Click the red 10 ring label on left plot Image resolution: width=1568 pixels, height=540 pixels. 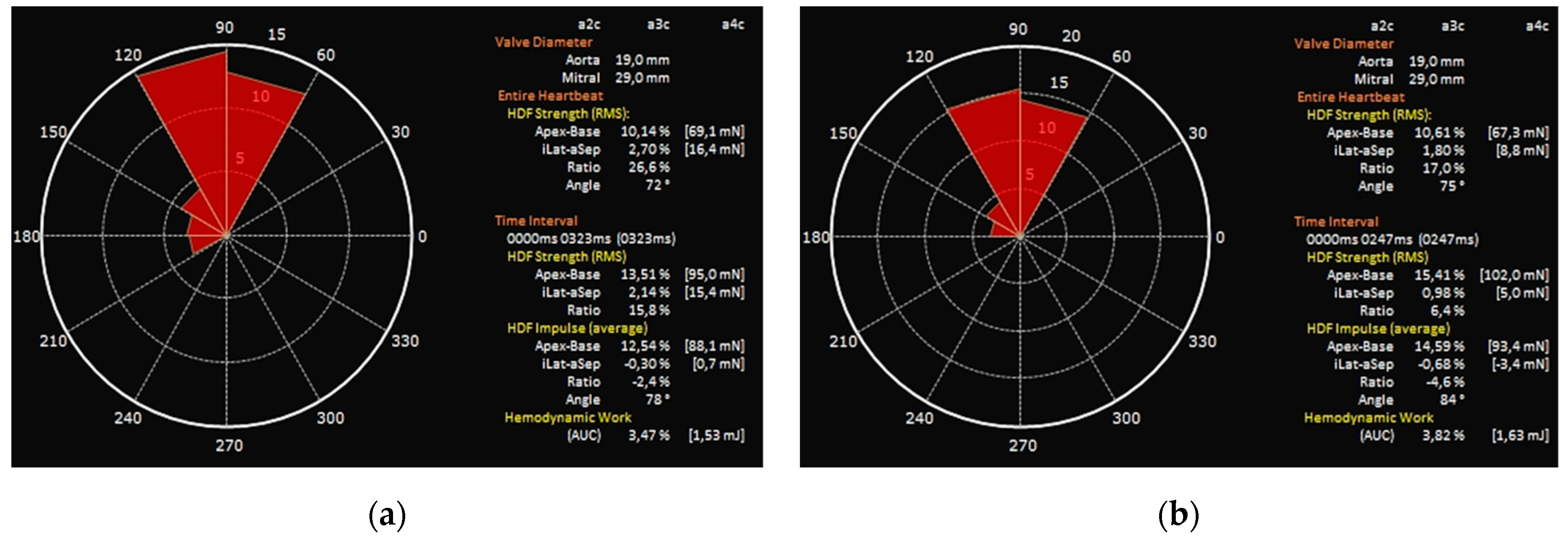tap(261, 96)
